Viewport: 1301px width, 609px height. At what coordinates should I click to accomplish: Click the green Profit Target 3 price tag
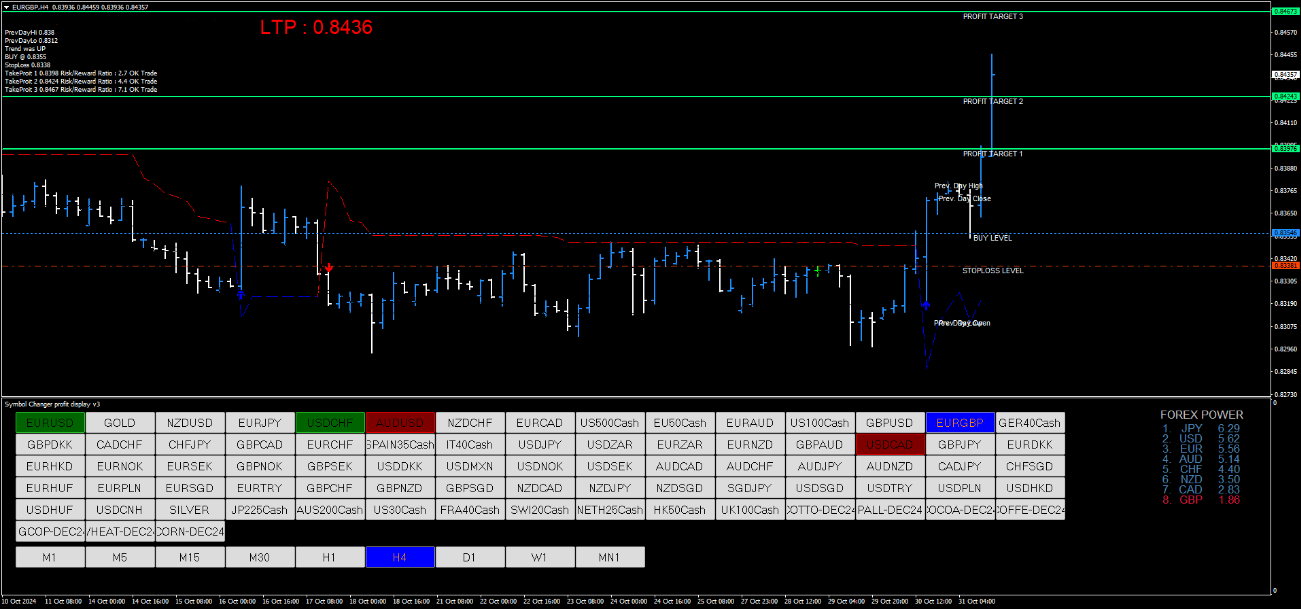(x=1284, y=10)
